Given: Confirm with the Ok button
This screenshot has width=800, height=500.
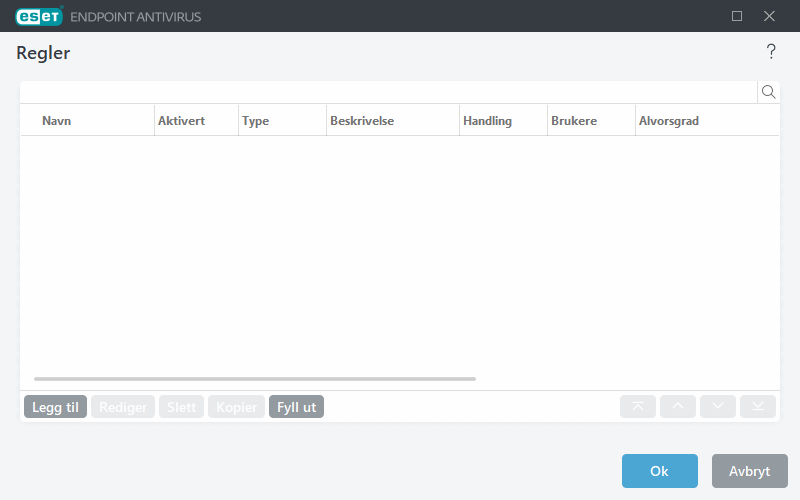Looking at the screenshot, I should [x=659, y=471].
